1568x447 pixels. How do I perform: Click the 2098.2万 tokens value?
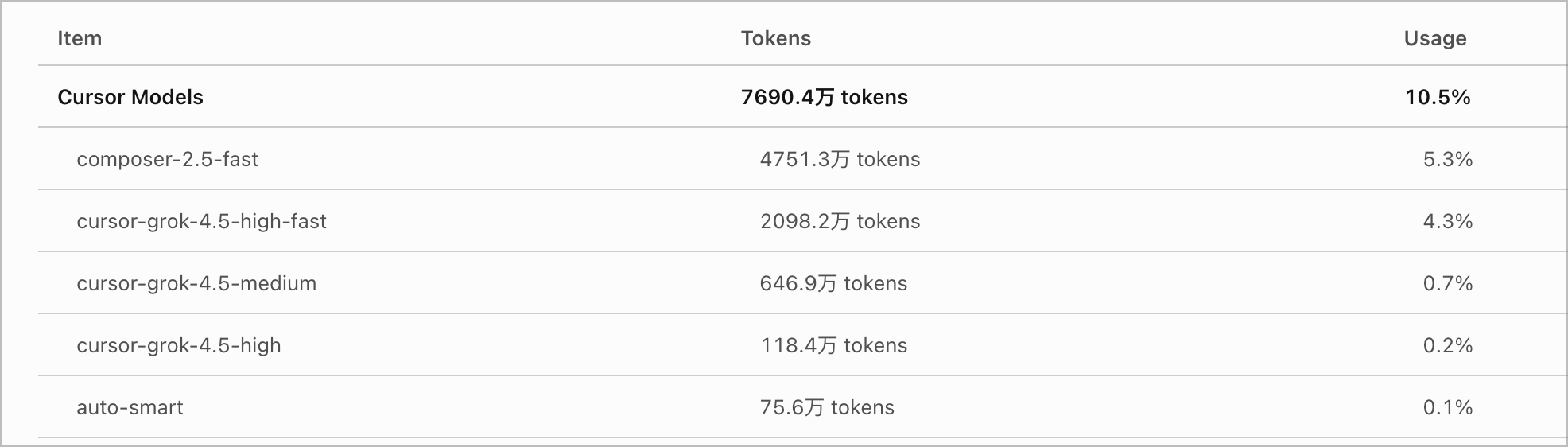pos(840,221)
